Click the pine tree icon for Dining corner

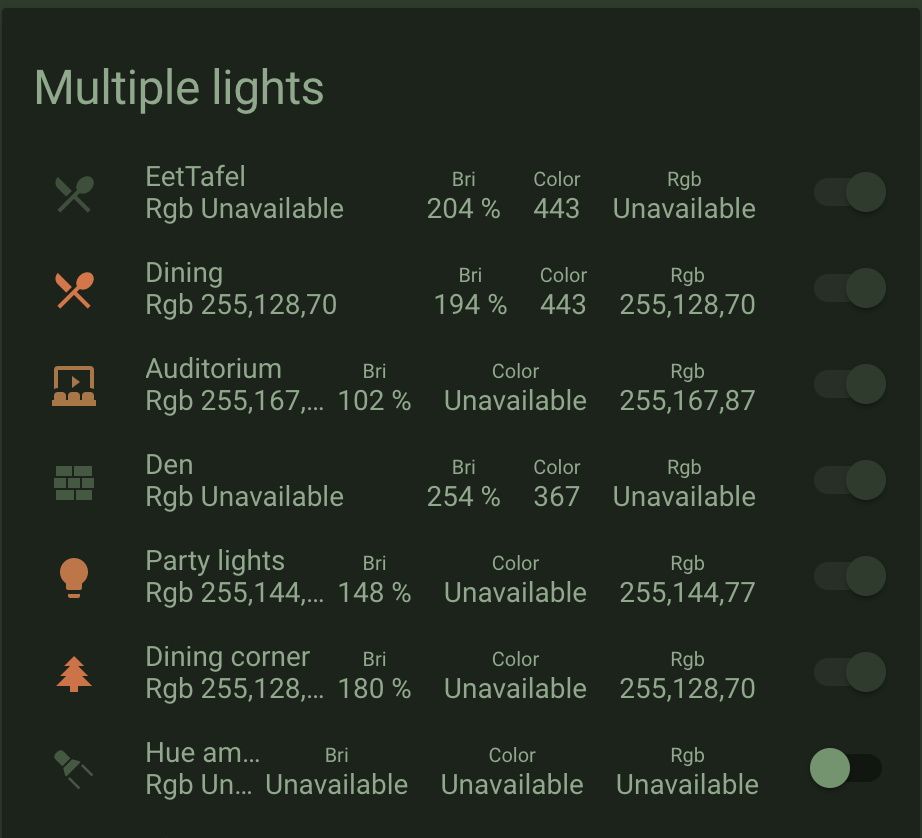click(73, 672)
